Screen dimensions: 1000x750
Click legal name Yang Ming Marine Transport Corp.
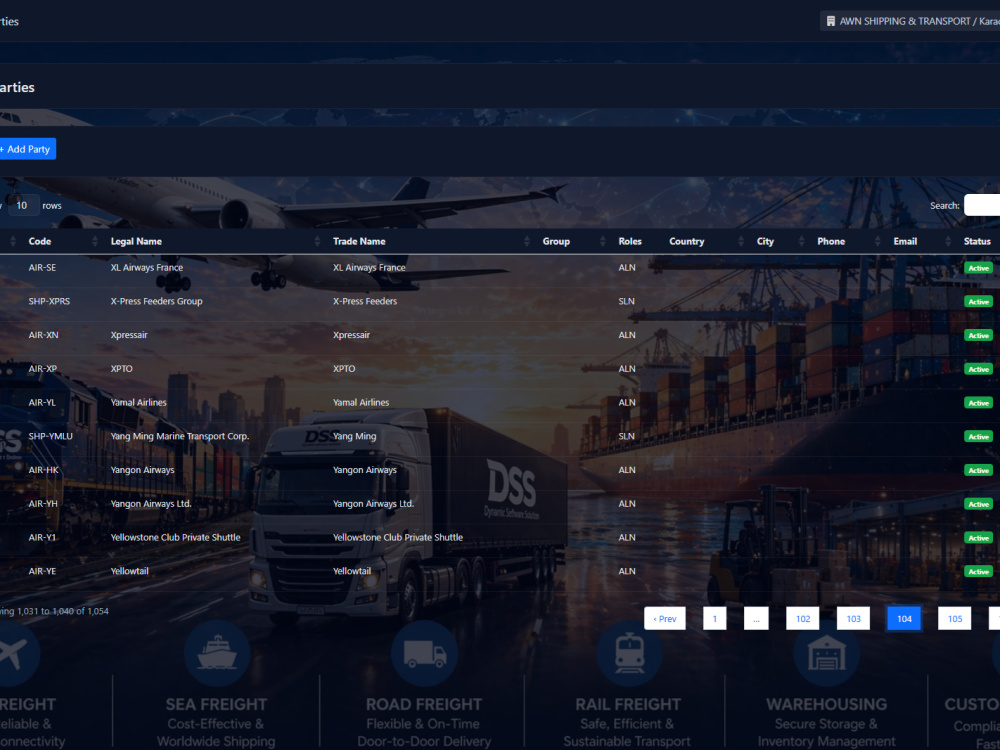click(x=180, y=436)
